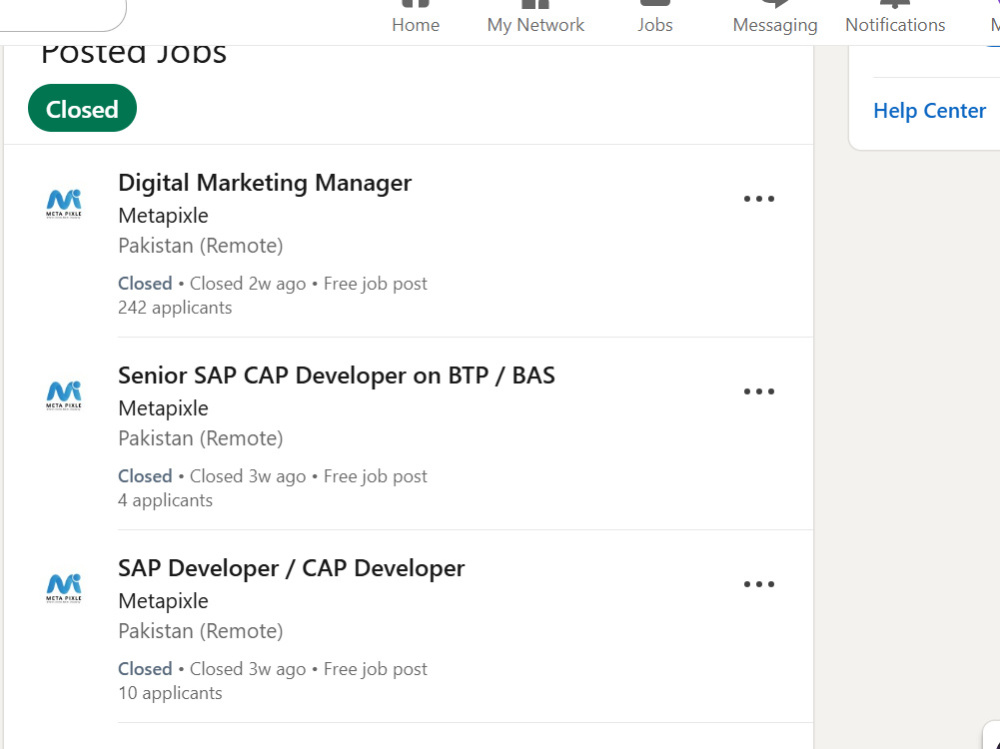Click Metapixle logo beside Senior SAP CAP Developer

coord(64,396)
